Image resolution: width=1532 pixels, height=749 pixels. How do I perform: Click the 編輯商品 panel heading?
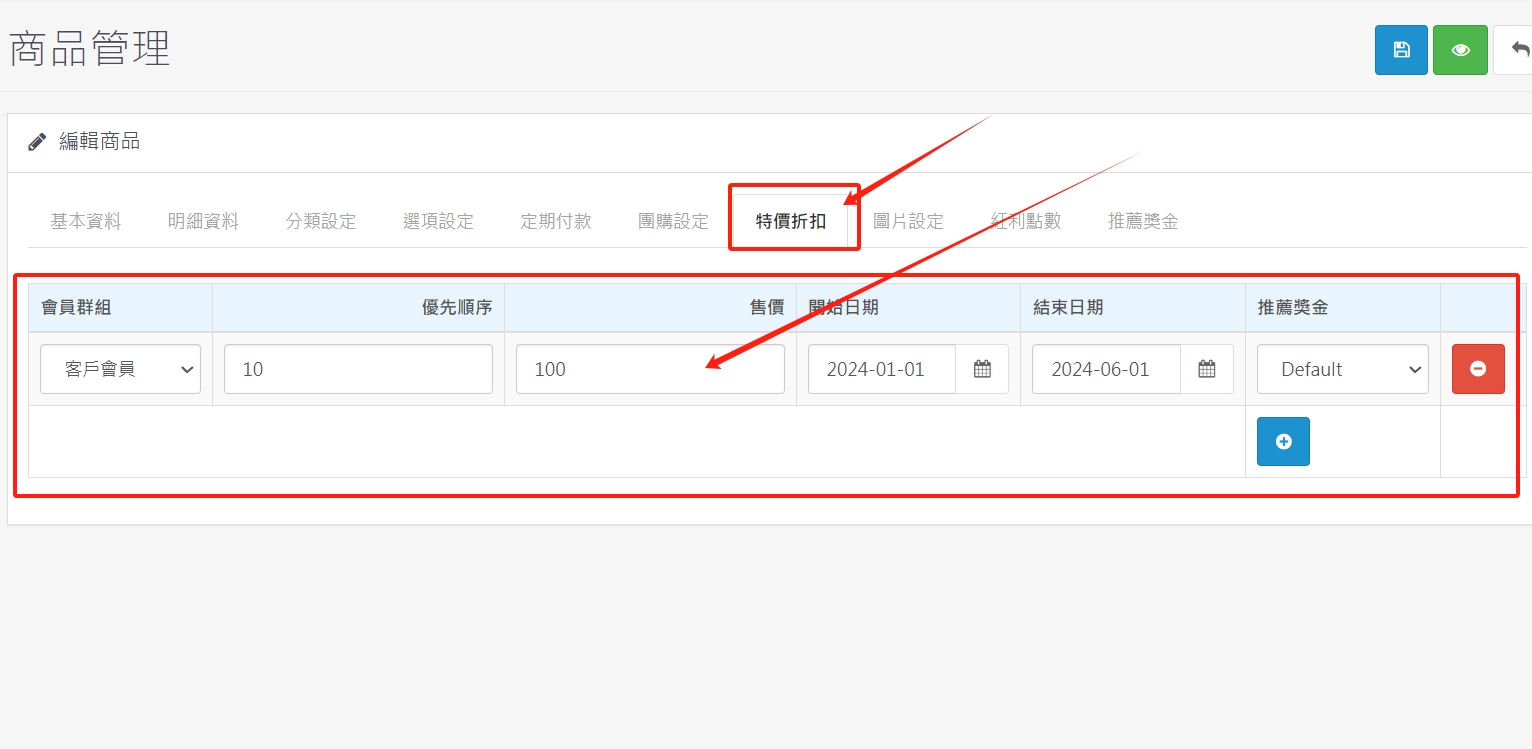(99, 142)
